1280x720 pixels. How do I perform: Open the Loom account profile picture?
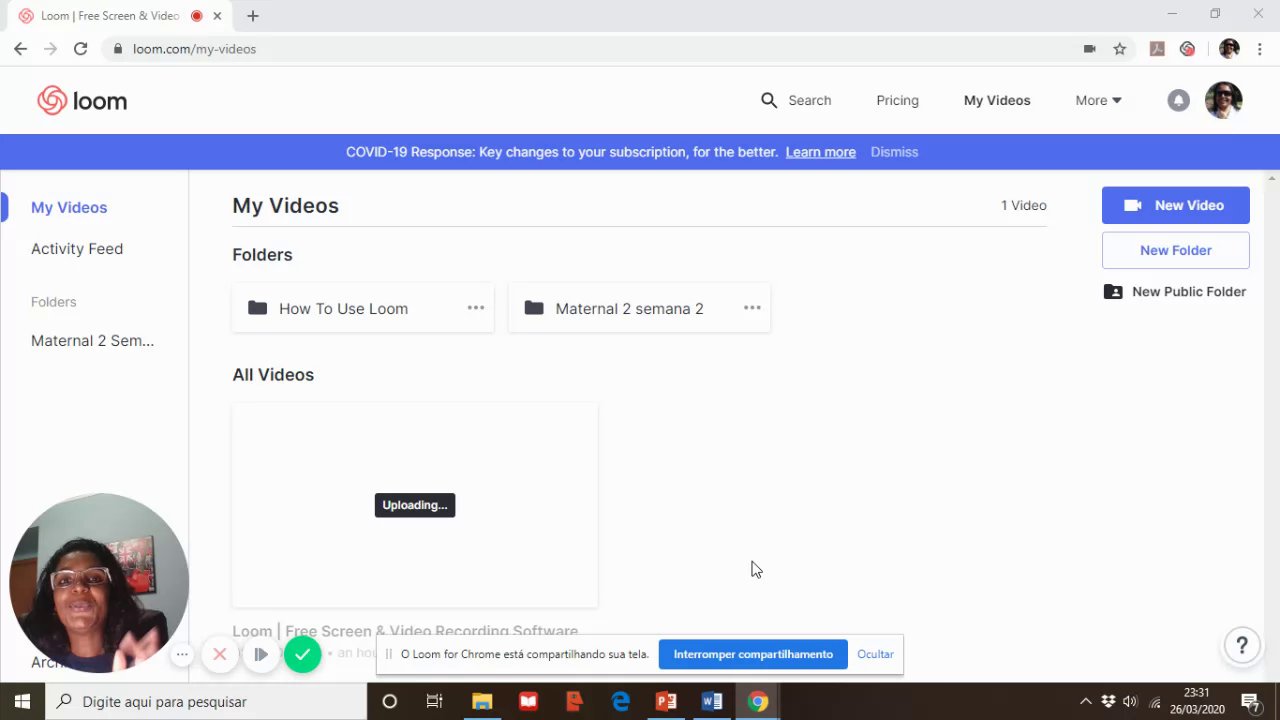point(1223,100)
